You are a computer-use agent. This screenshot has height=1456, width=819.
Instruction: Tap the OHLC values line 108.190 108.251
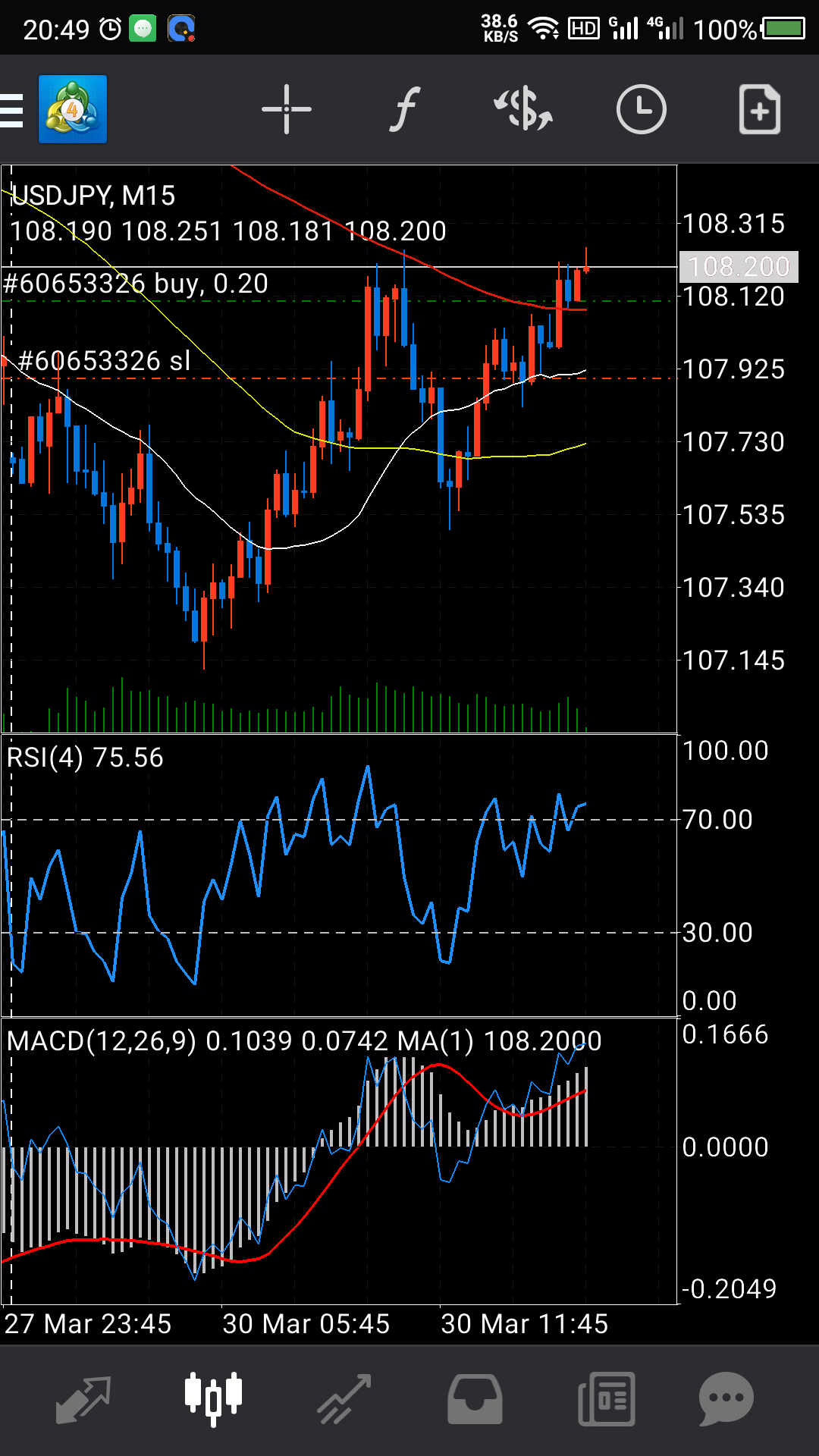click(x=228, y=231)
